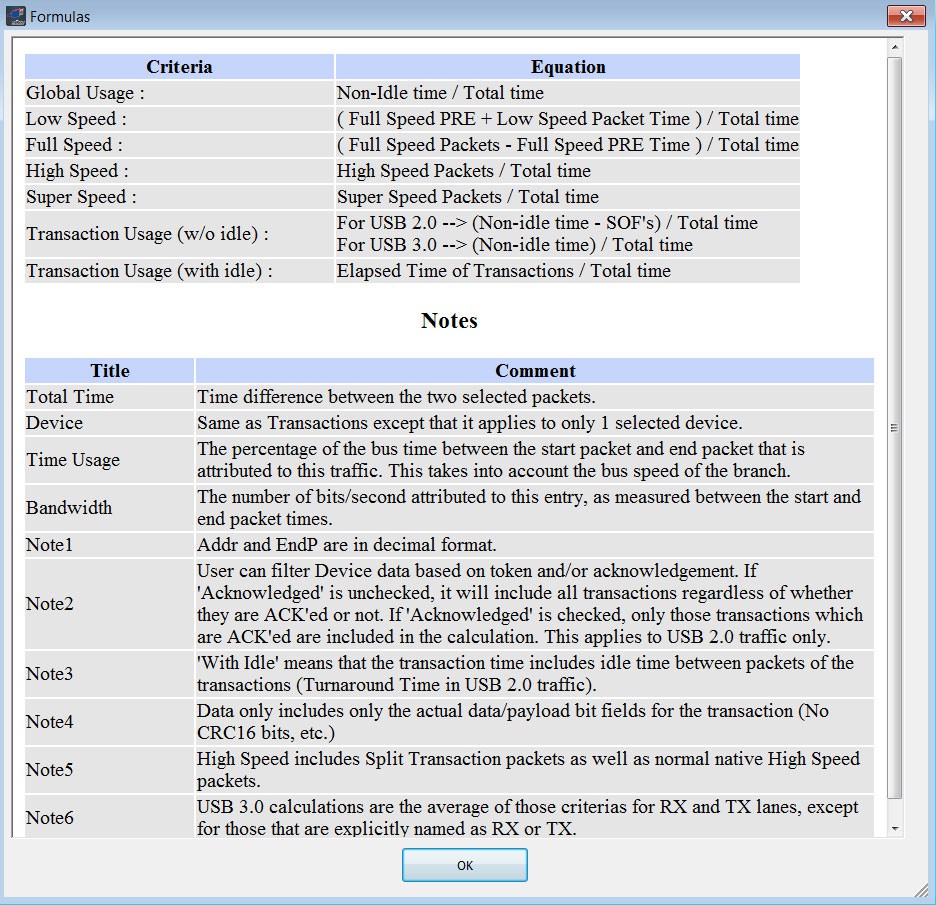Click the resize grip at window corner
The height and width of the screenshot is (905, 936).
coord(922,889)
